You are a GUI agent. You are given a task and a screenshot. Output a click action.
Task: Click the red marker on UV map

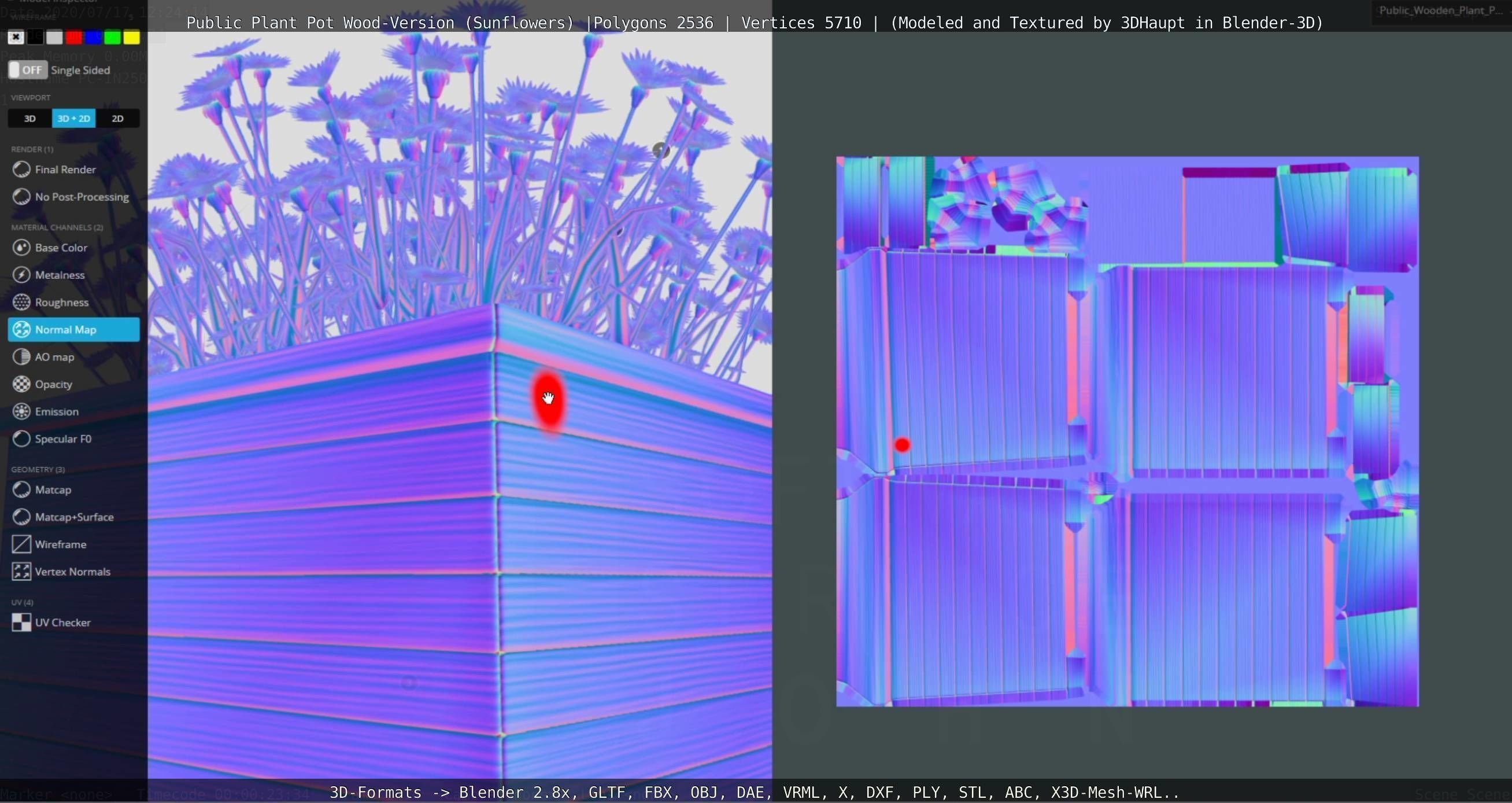pos(902,445)
